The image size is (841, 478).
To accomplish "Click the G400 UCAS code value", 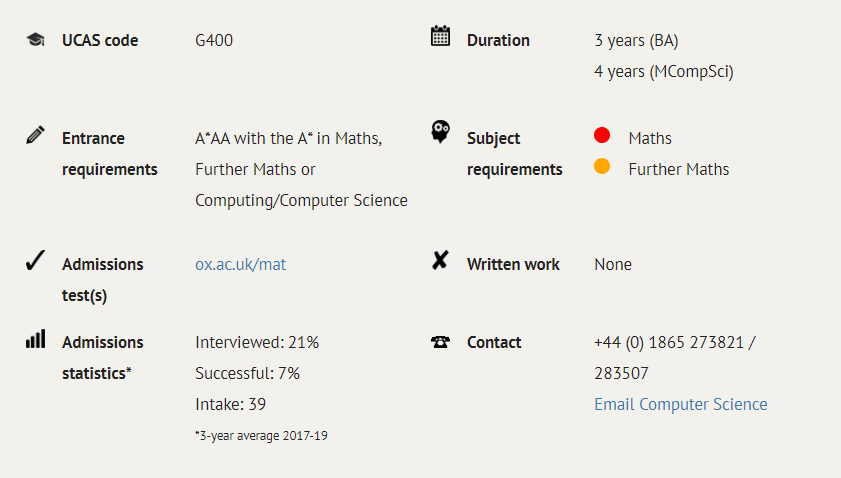I will (214, 40).
